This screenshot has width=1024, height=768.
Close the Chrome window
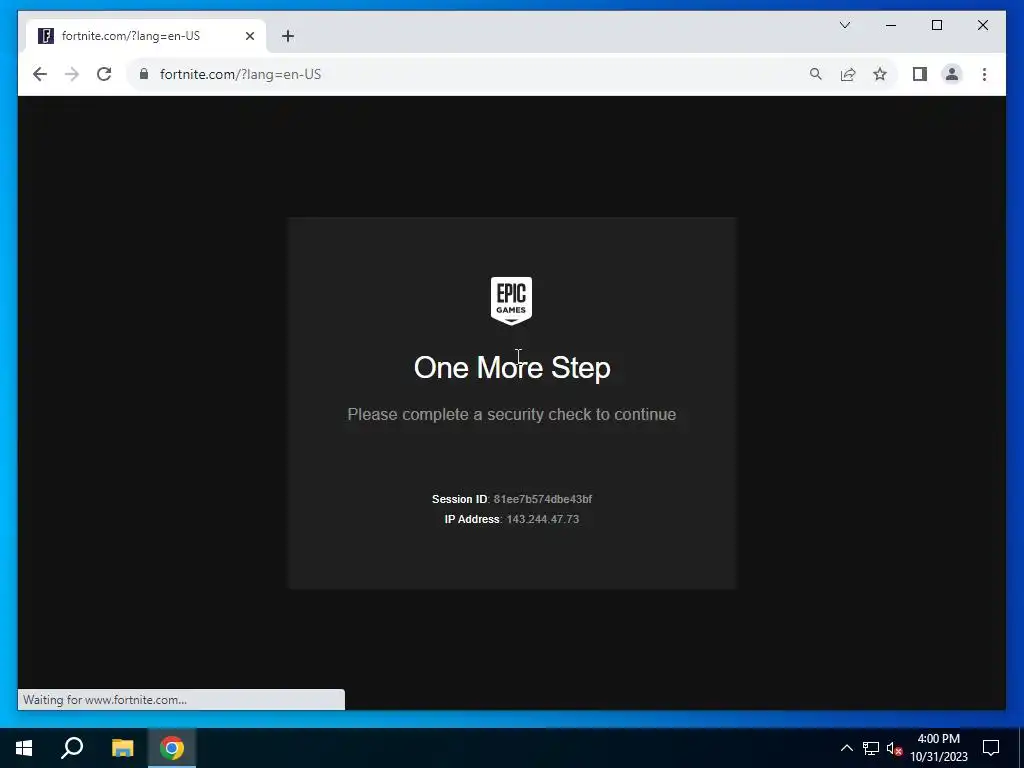click(982, 25)
